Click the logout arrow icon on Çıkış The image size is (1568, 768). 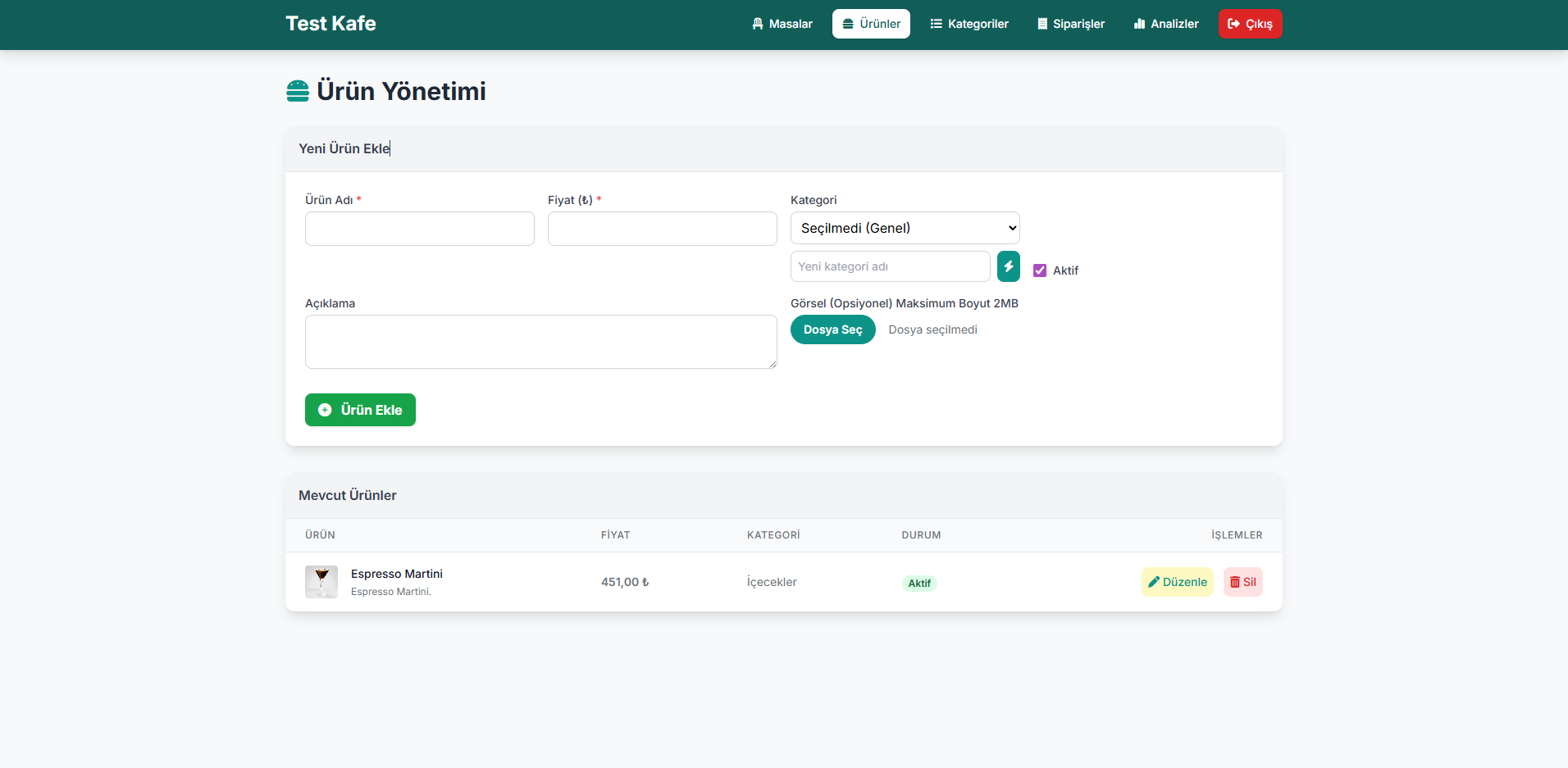[1233, 24]
